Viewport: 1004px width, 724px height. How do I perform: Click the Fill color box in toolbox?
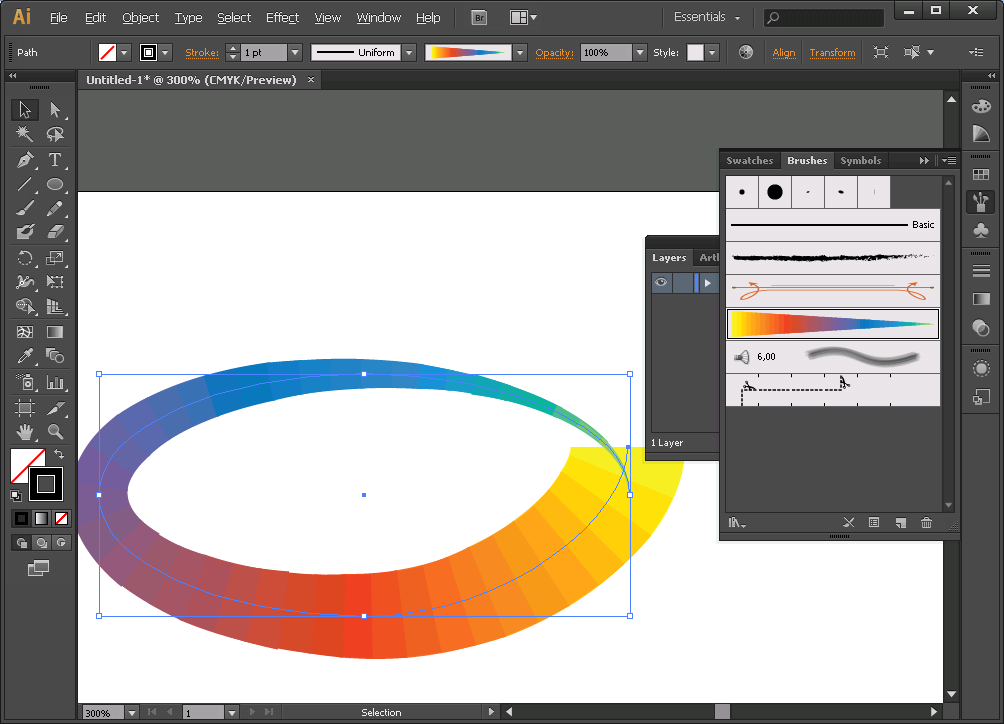[24, 463]
